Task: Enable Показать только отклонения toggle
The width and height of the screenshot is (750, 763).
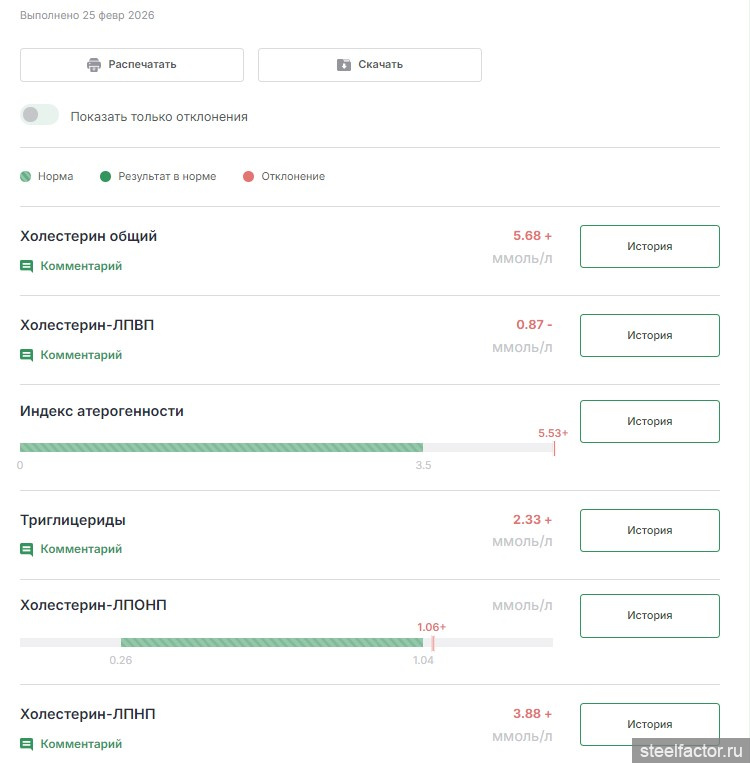Action: point(40,115)
